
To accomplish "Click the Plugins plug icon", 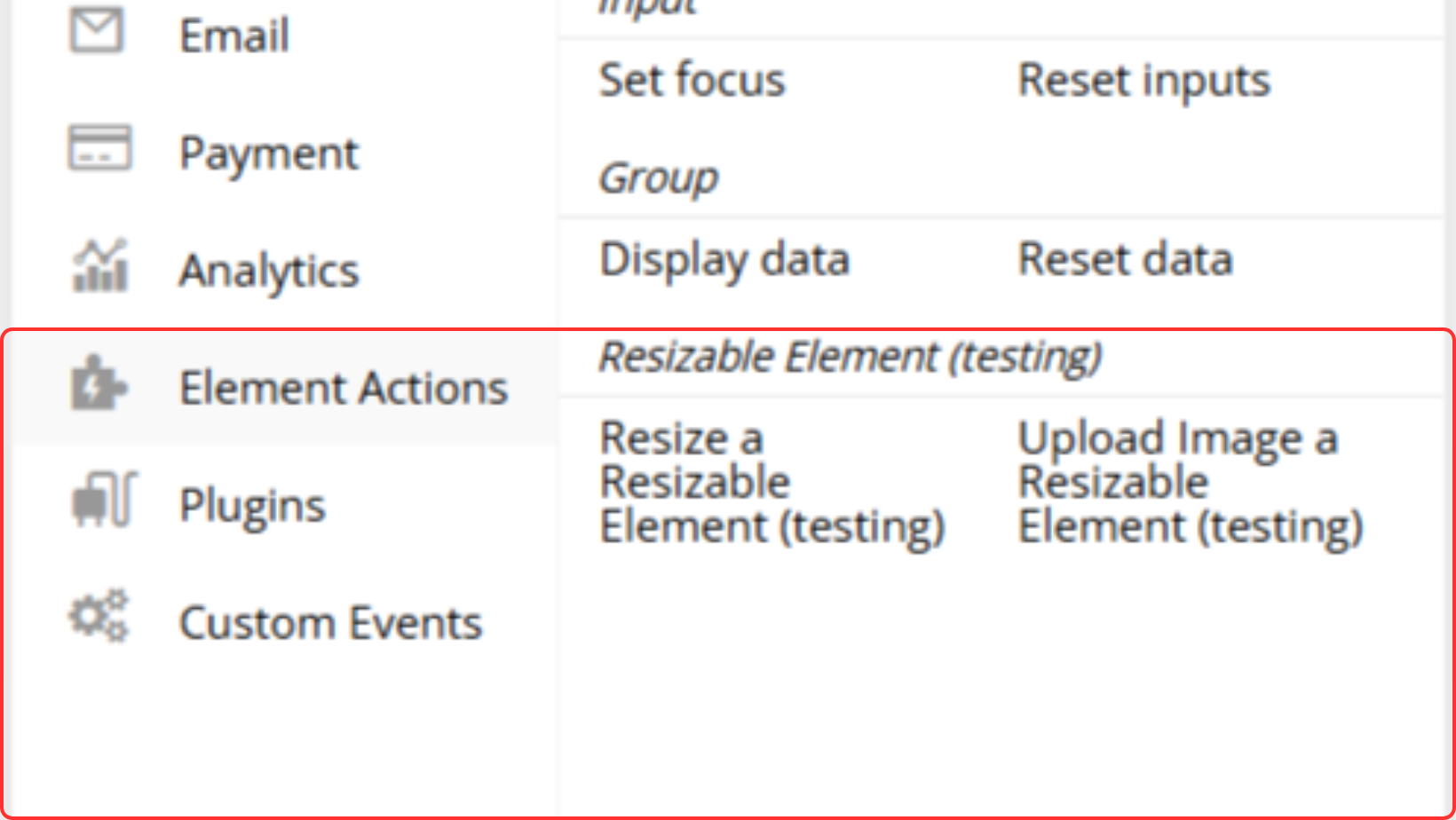I will pos(103,500).
